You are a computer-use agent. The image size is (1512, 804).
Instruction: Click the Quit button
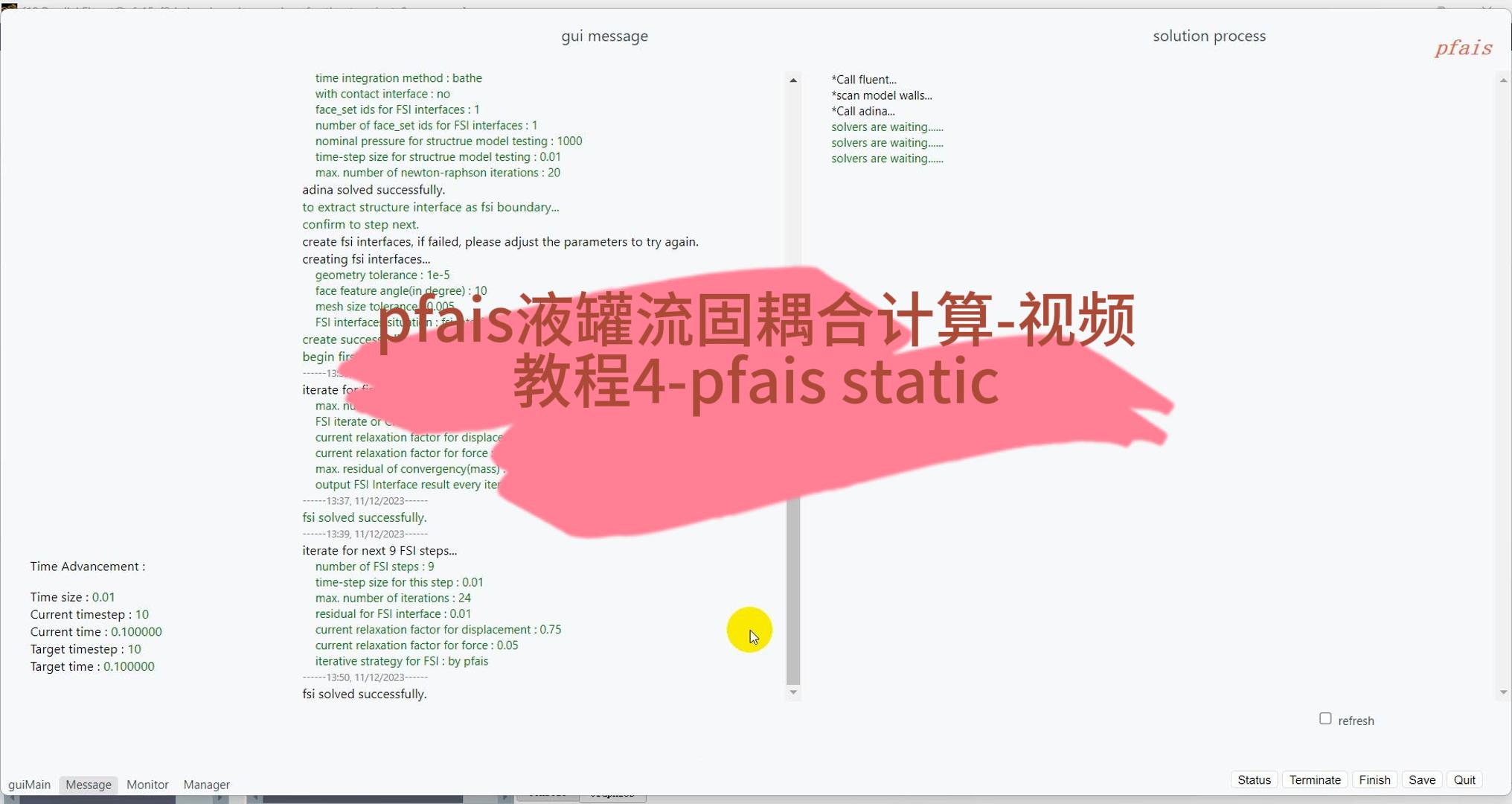pos(1464,779)
